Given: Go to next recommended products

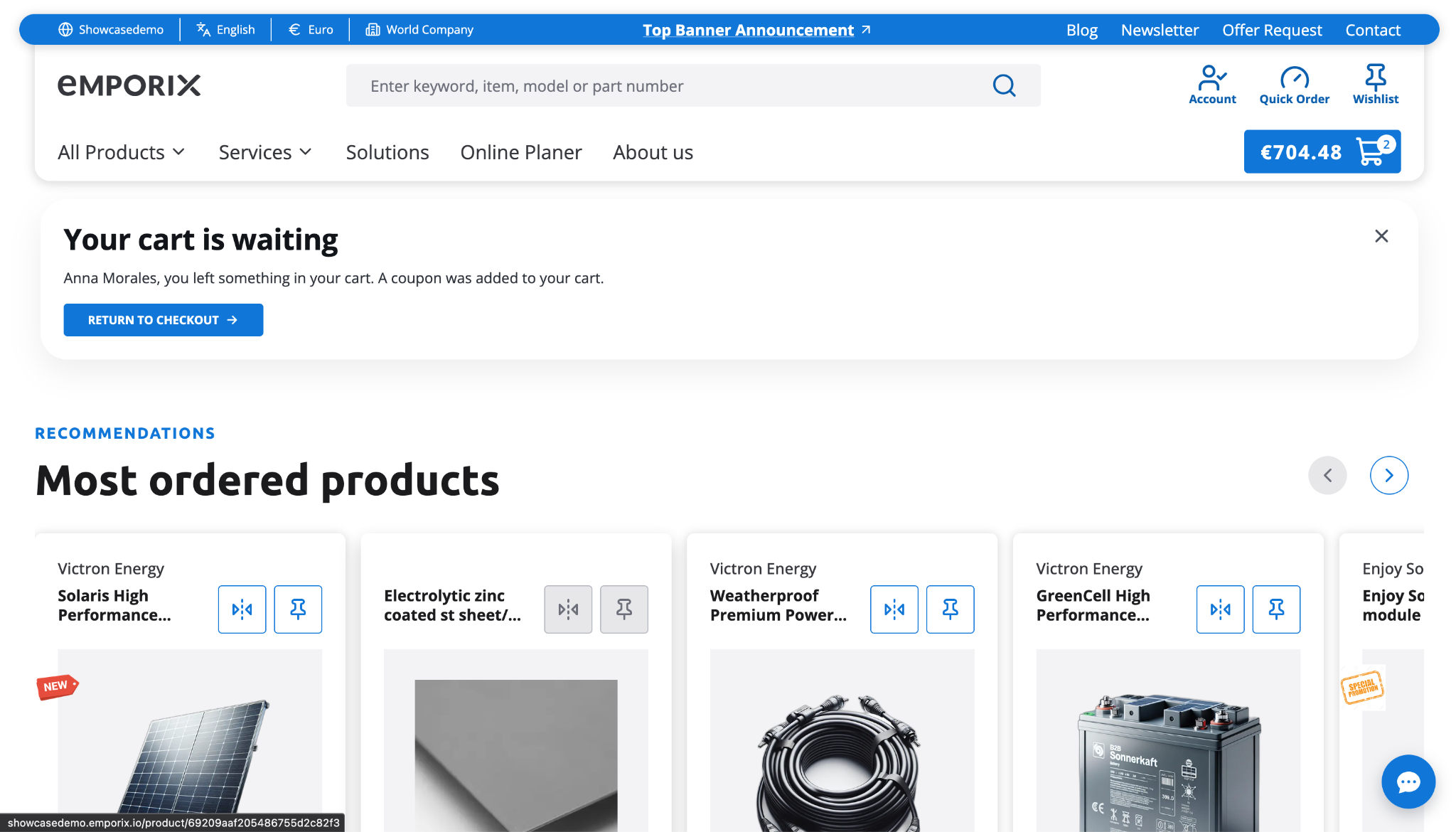Looking at the screenshot, I should 1388,475.
